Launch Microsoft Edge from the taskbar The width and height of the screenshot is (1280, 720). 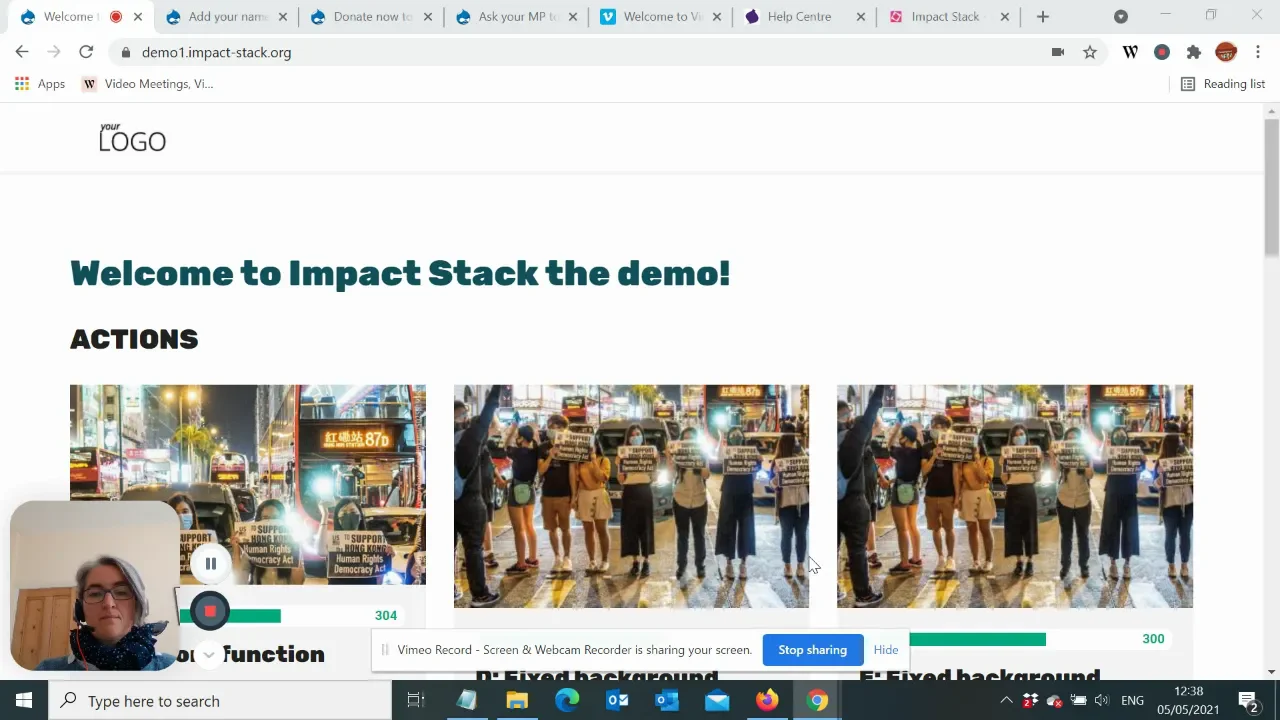[567, 701]
